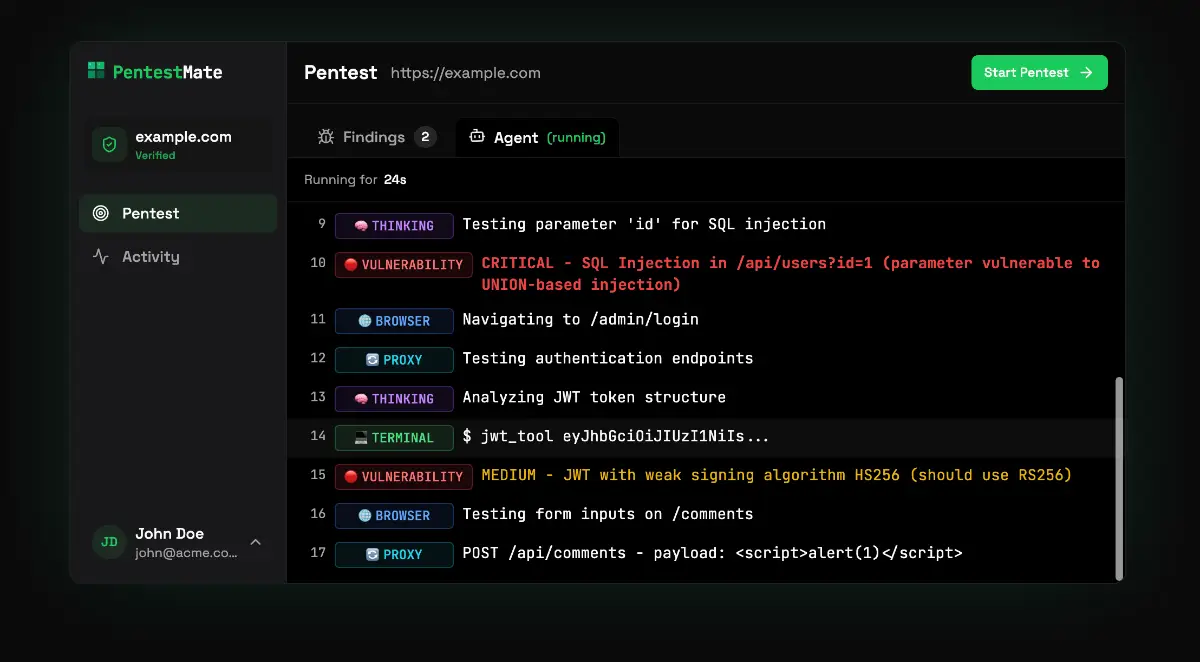The image size is (1200, 662).
Task: Click the 'Pentest' page heading
Action: [341, 72]
